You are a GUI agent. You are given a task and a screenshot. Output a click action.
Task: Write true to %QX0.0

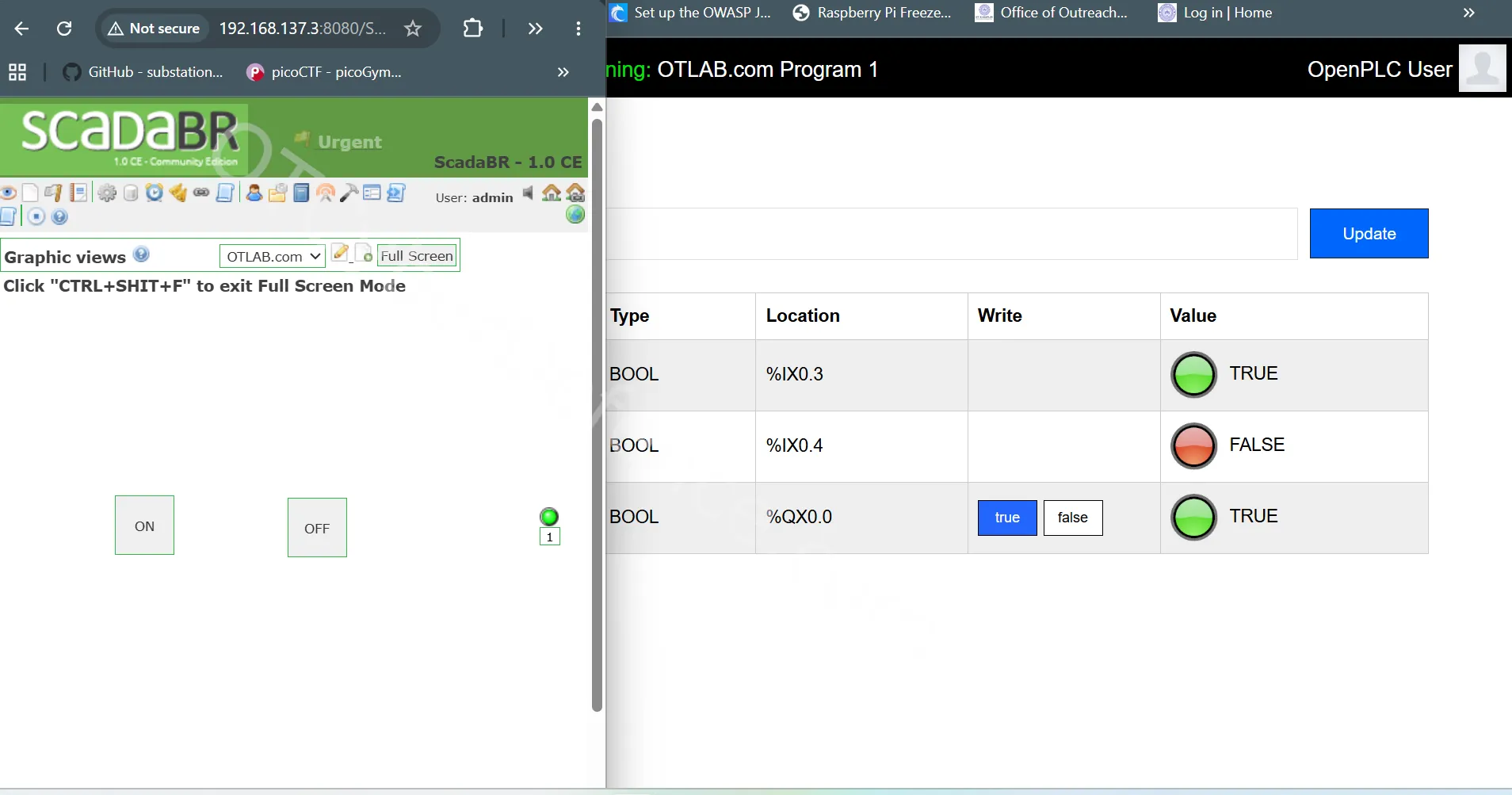tap(1007, 518)
